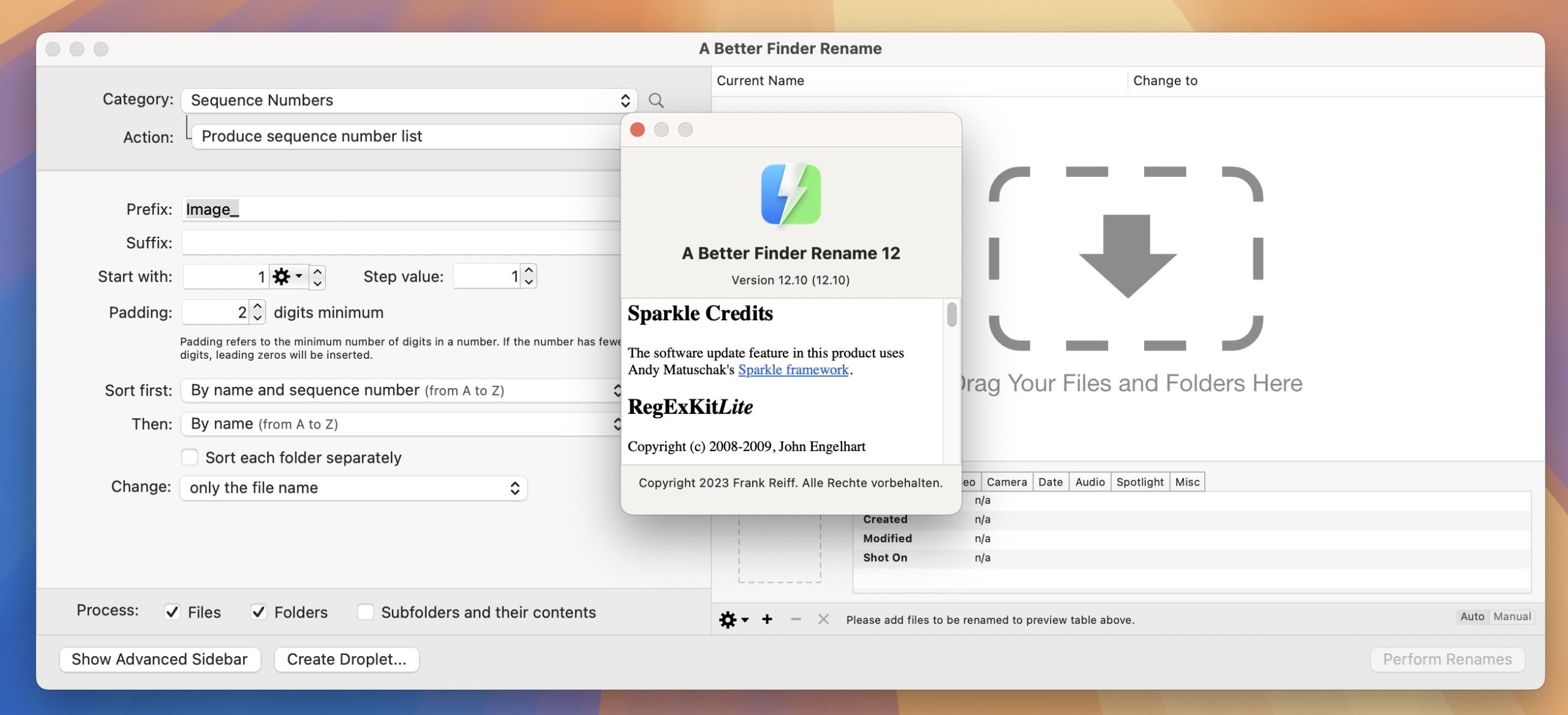Click in the empty Suffix field
The height and width of the screenshot is (715, 1568).
(x=401, y=243)
